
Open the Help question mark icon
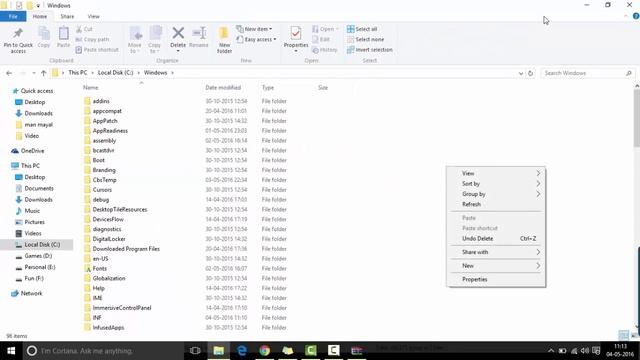pos(636,16)
